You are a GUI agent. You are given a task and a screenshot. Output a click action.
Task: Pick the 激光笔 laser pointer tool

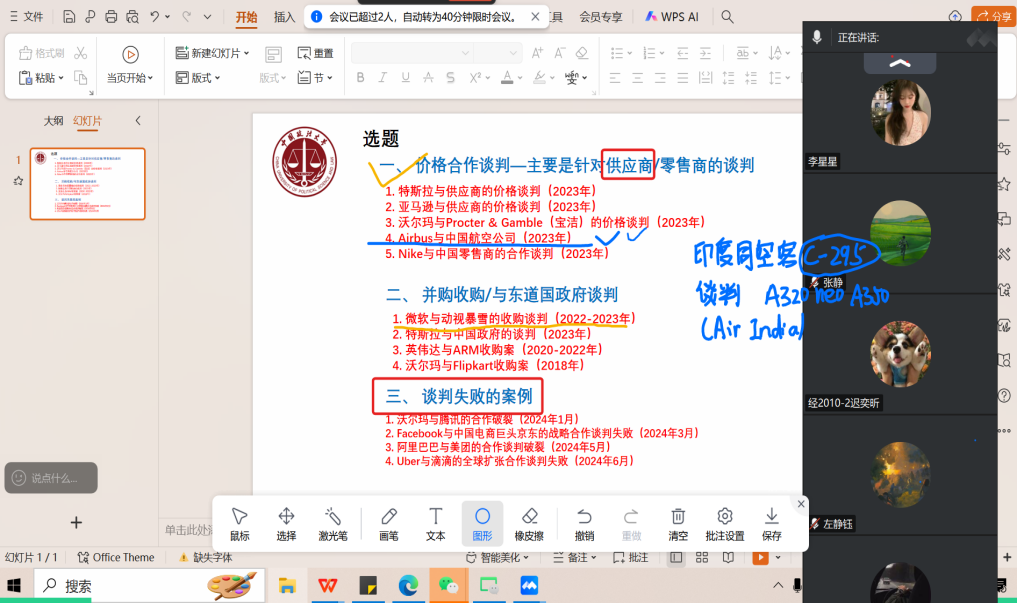click(333, 523)
